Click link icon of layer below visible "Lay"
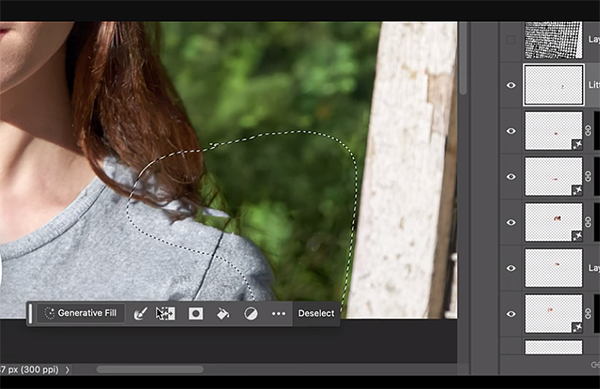The image size is (600, 389). tap(588, 314)
